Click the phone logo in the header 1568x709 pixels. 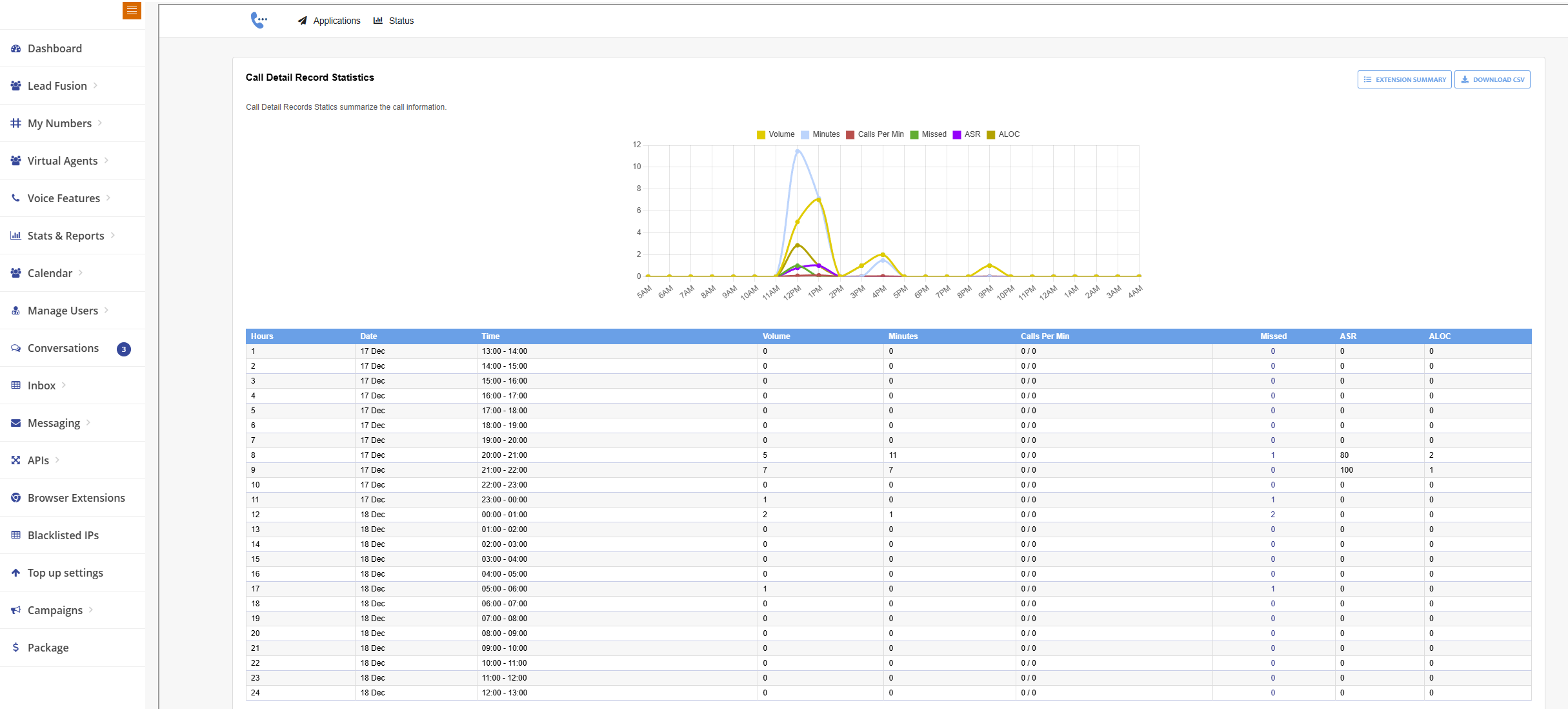pos(259,20)
